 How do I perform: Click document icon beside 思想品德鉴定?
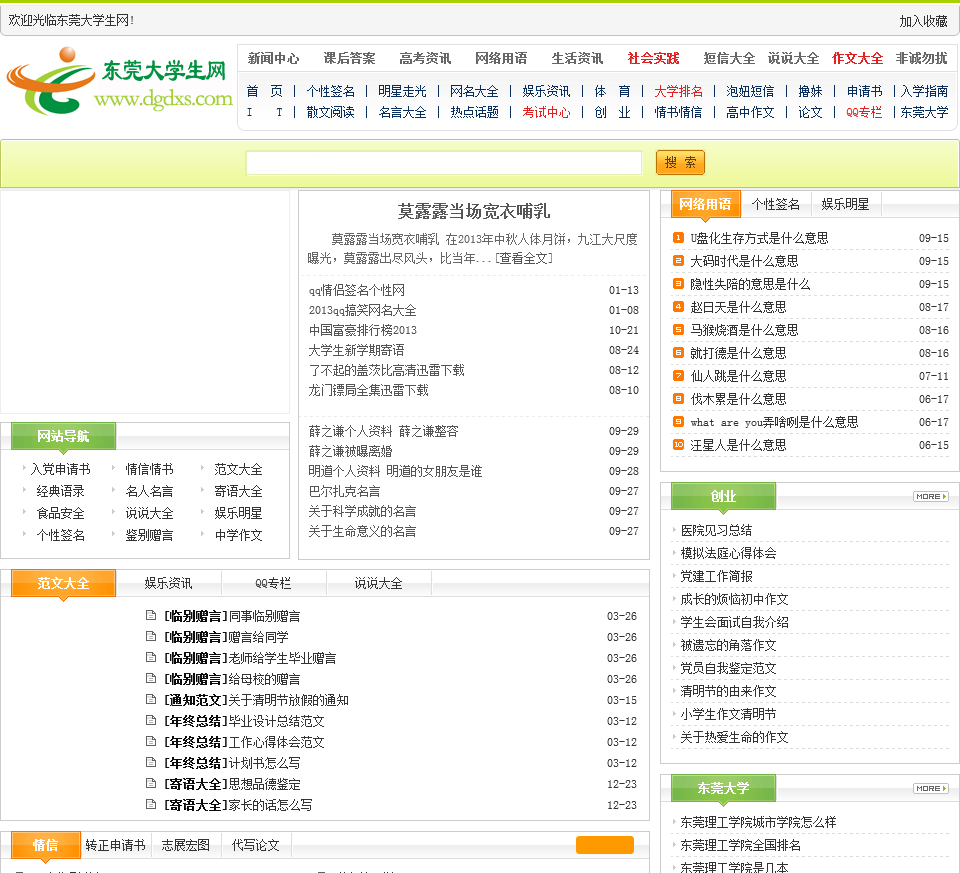pos(151,783)
